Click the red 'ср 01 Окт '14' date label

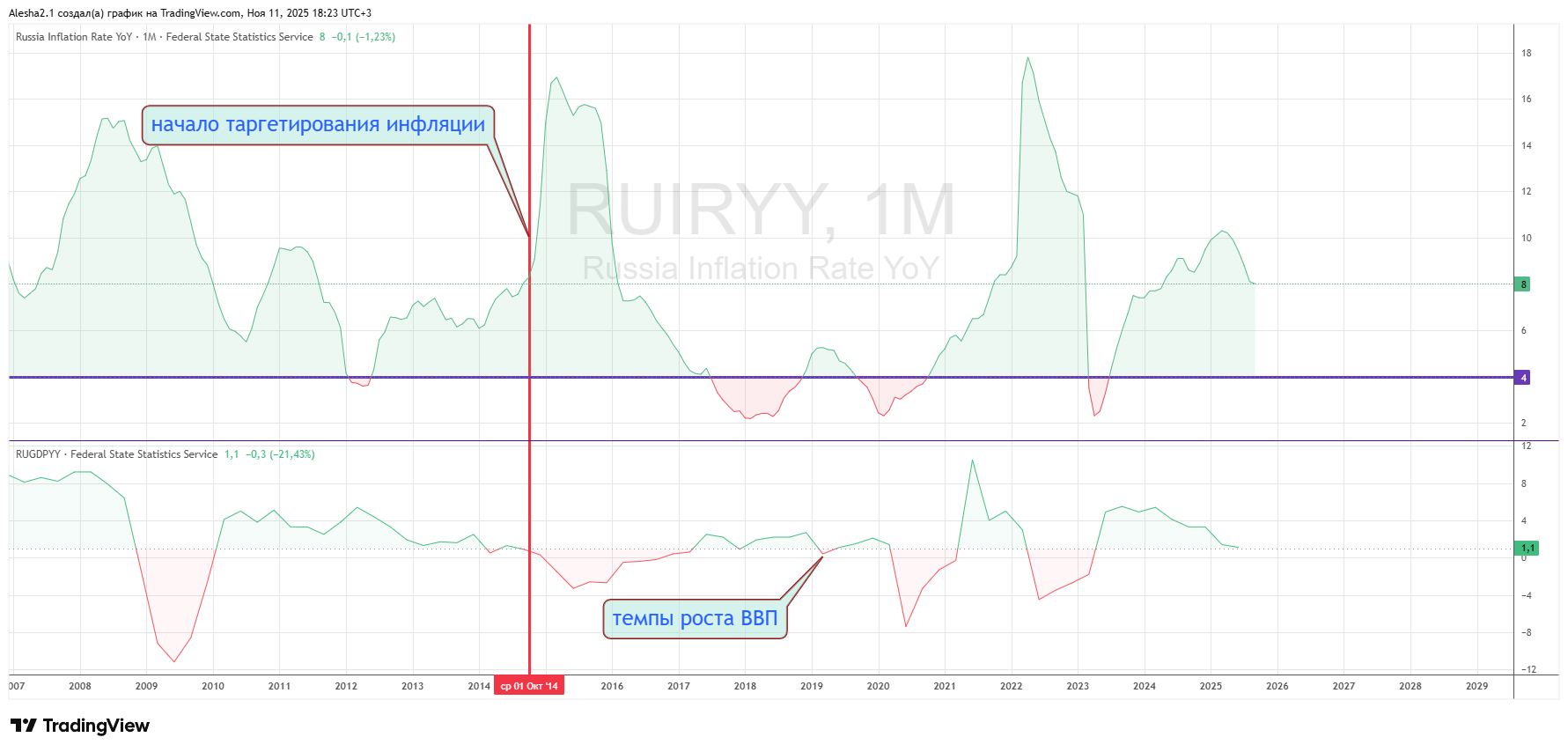click(x=529, y=686)
